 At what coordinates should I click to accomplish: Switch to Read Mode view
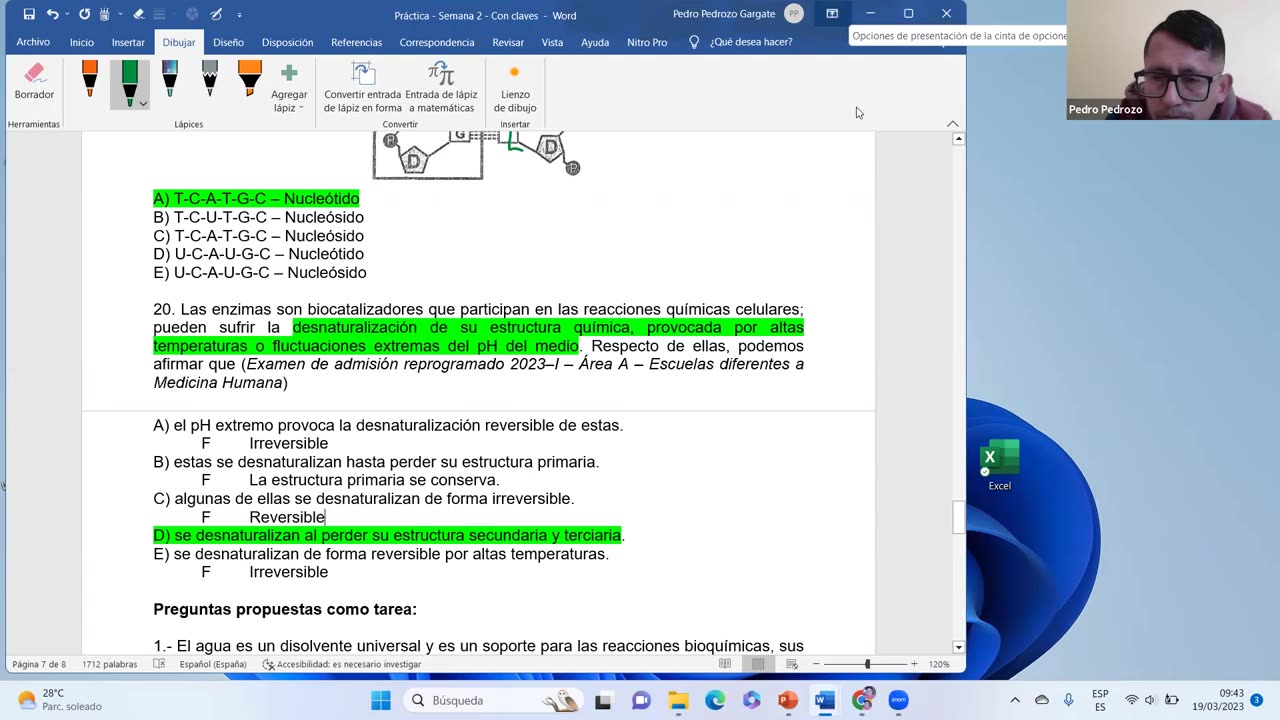pyautogui.click(x=725, y=664)
